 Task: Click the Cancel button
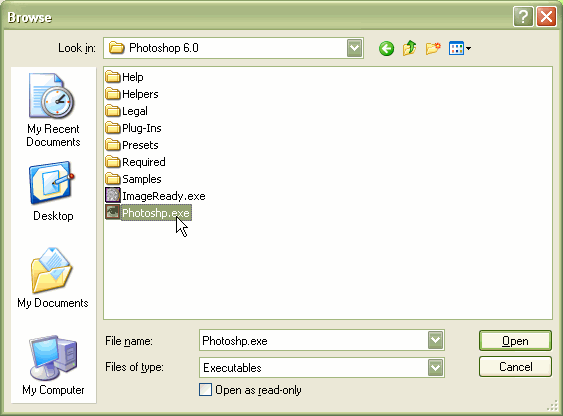coord(515,366)
